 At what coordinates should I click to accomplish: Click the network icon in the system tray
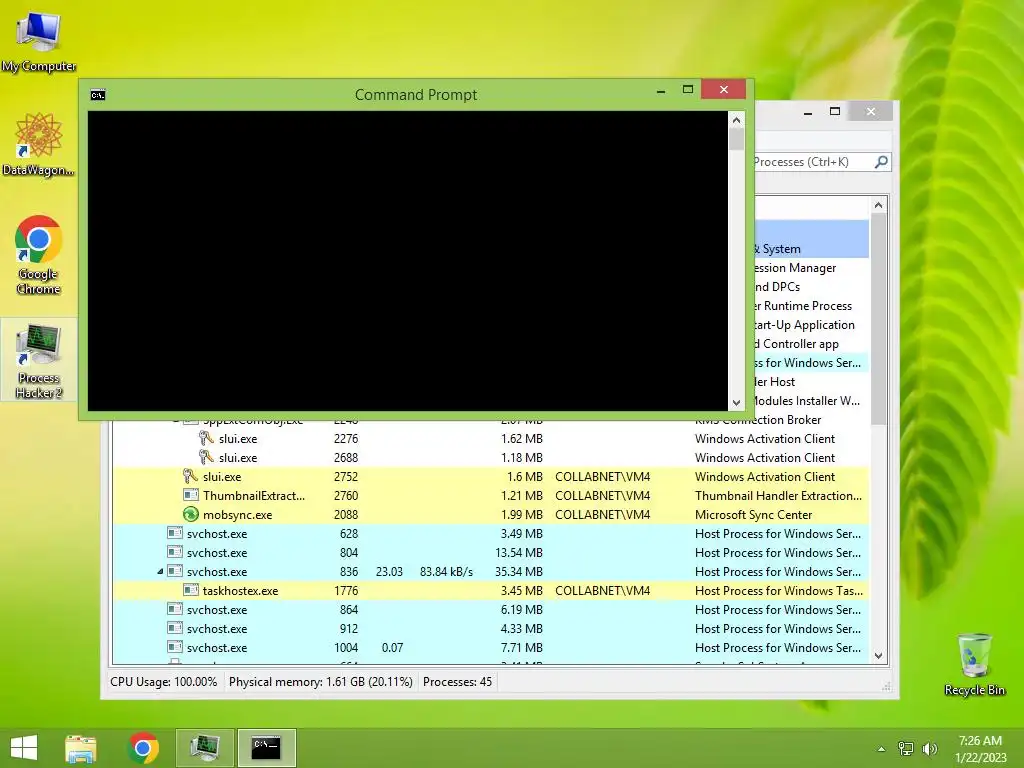(906, 749)
